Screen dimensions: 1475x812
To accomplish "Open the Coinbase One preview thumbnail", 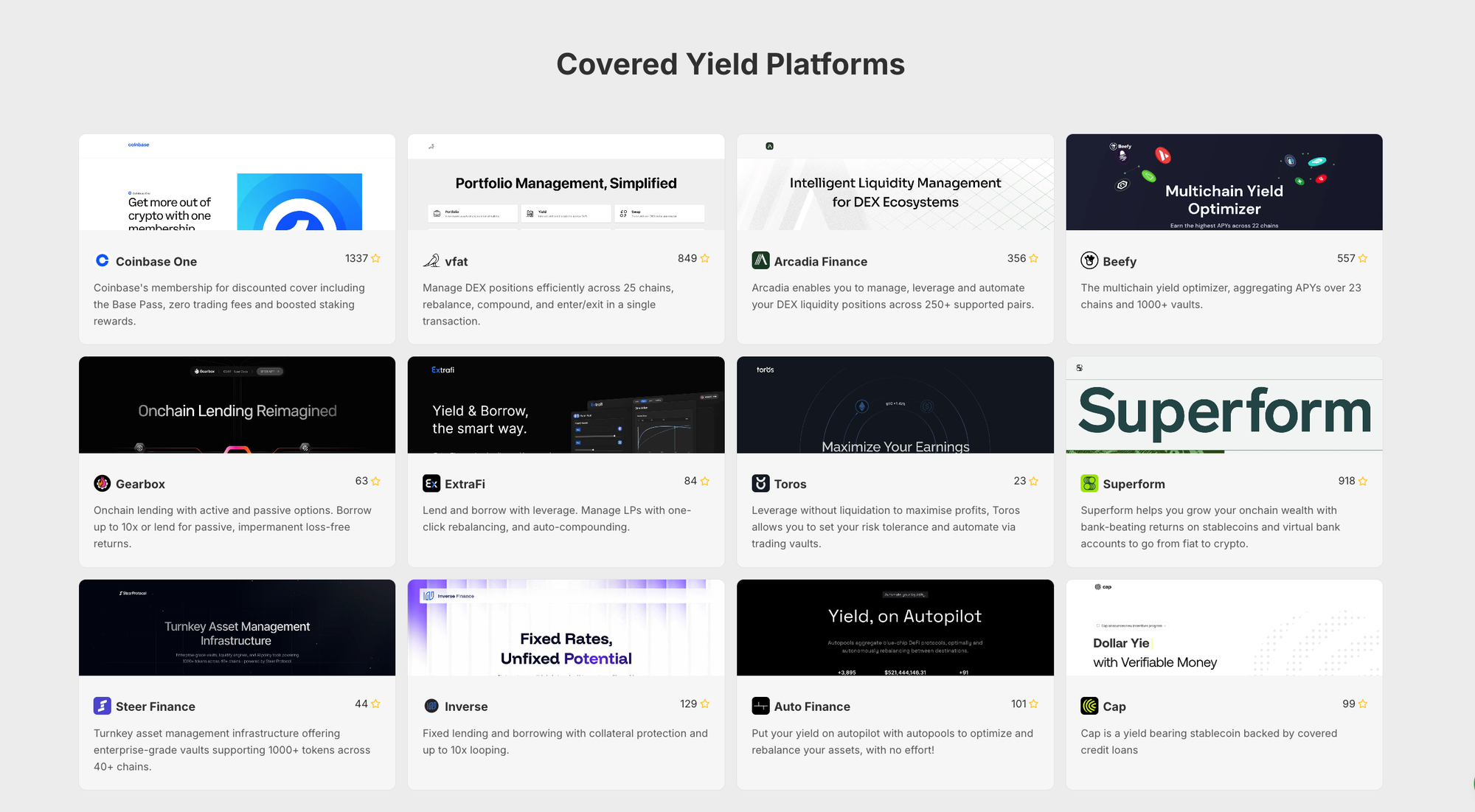I will pyautogui.click(x=237, y=182).
